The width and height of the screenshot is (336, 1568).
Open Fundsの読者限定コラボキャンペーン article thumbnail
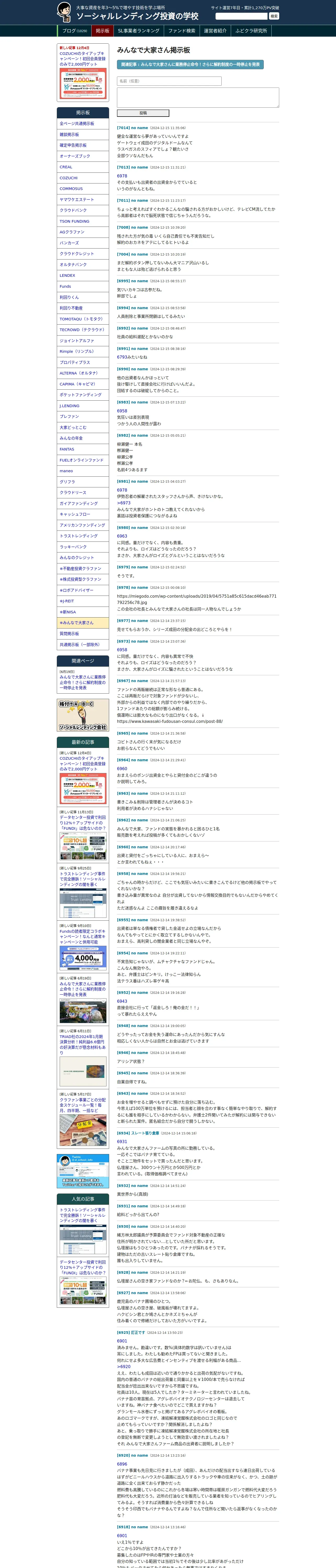[83, 959]
